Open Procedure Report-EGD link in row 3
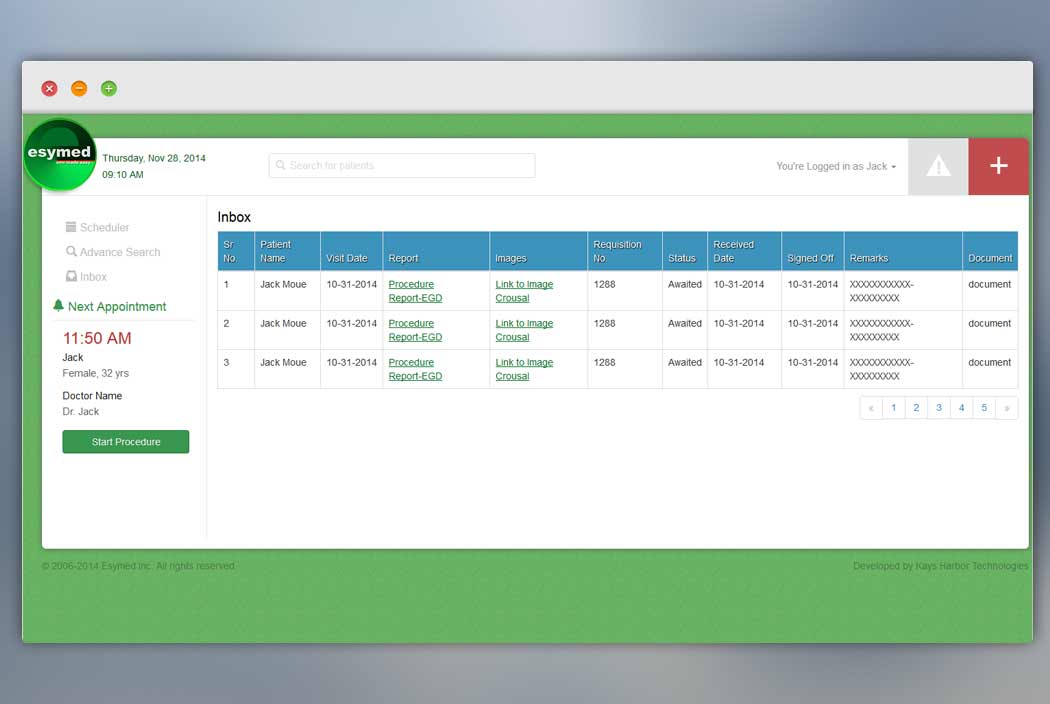Viewport: 1050px width, 704px height. (415, 369)
